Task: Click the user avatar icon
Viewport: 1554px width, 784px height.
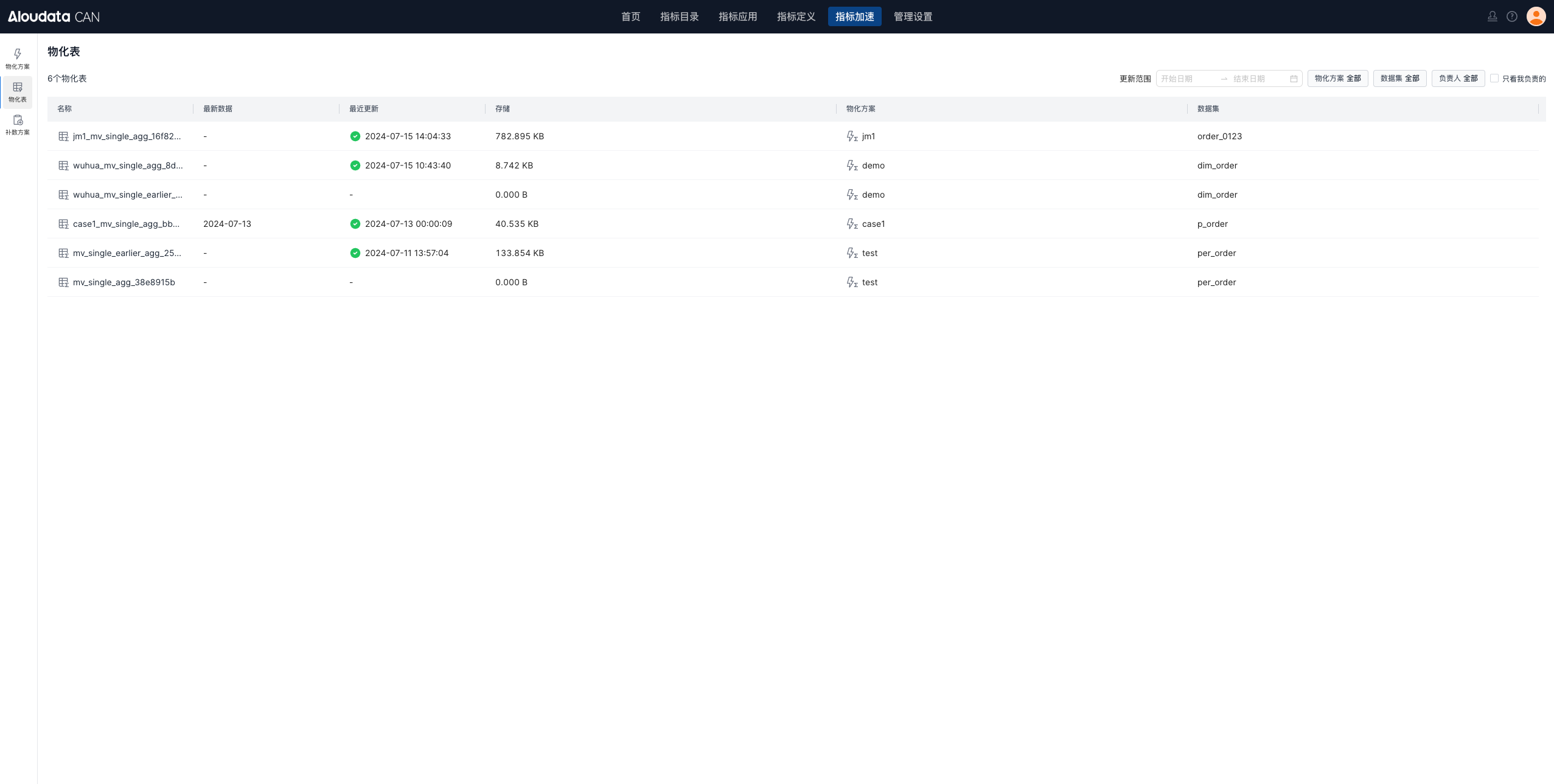Action: (1536, 16)
